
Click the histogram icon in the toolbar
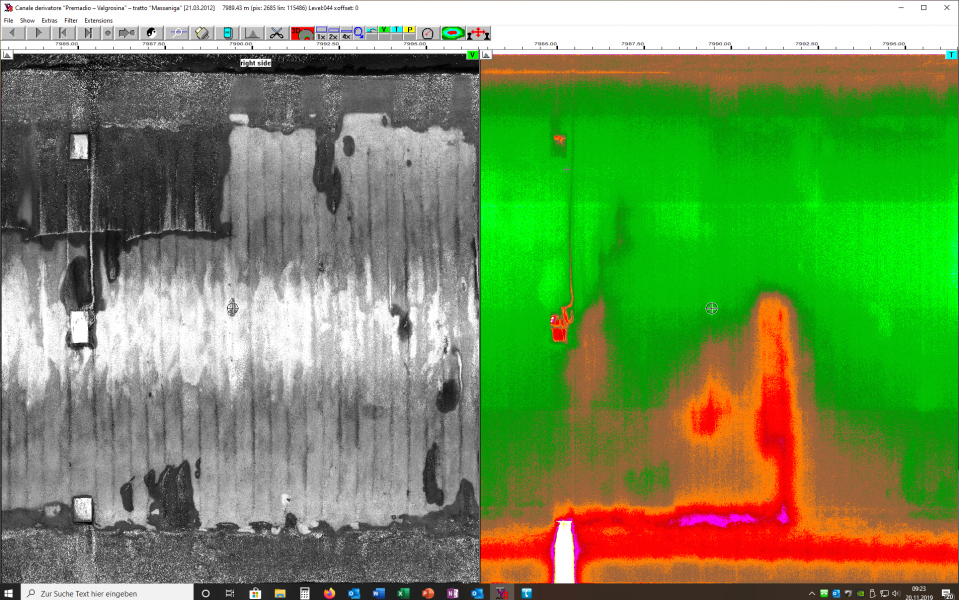252,33
